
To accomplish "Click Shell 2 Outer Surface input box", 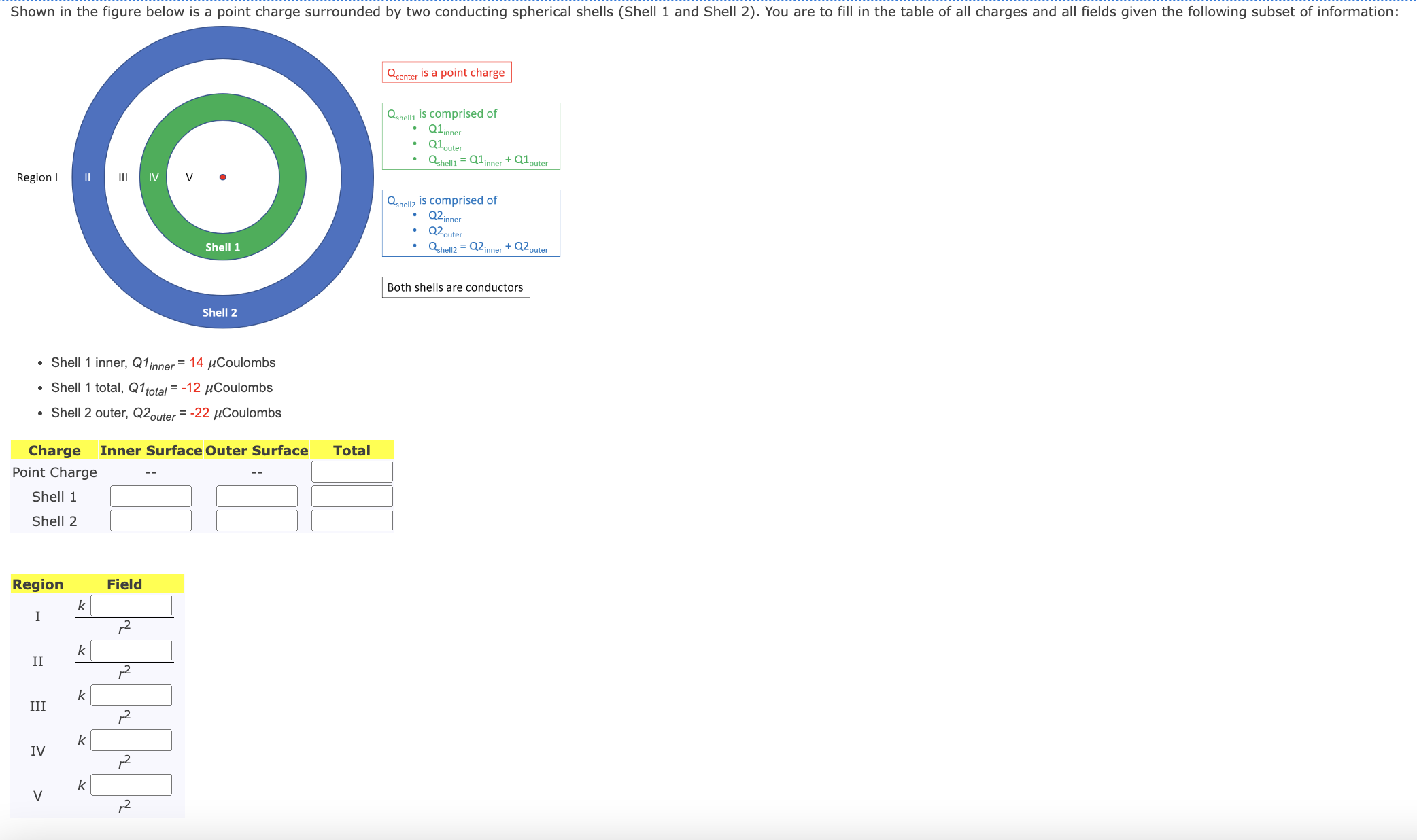I will 256,521.
